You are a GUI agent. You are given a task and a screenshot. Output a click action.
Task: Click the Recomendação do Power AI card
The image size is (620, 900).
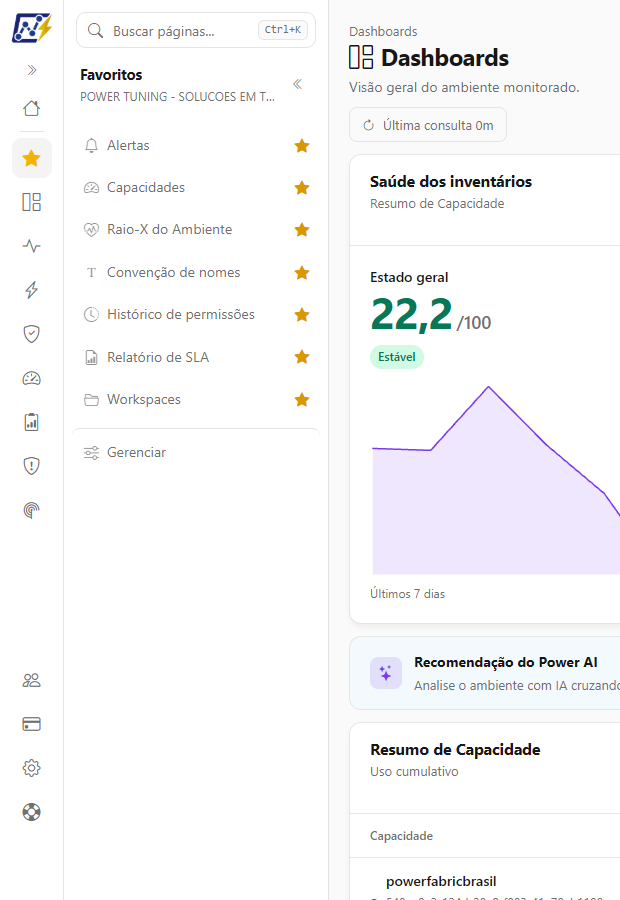[485, 673]
